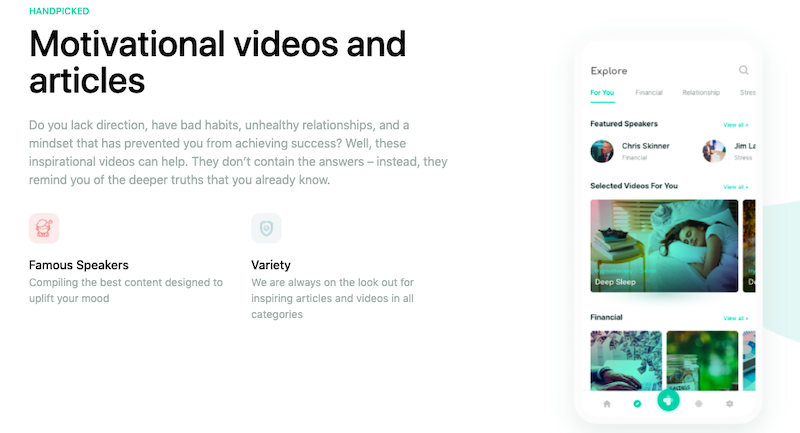Open Jim speaker's avatar photo

[714, 151]
